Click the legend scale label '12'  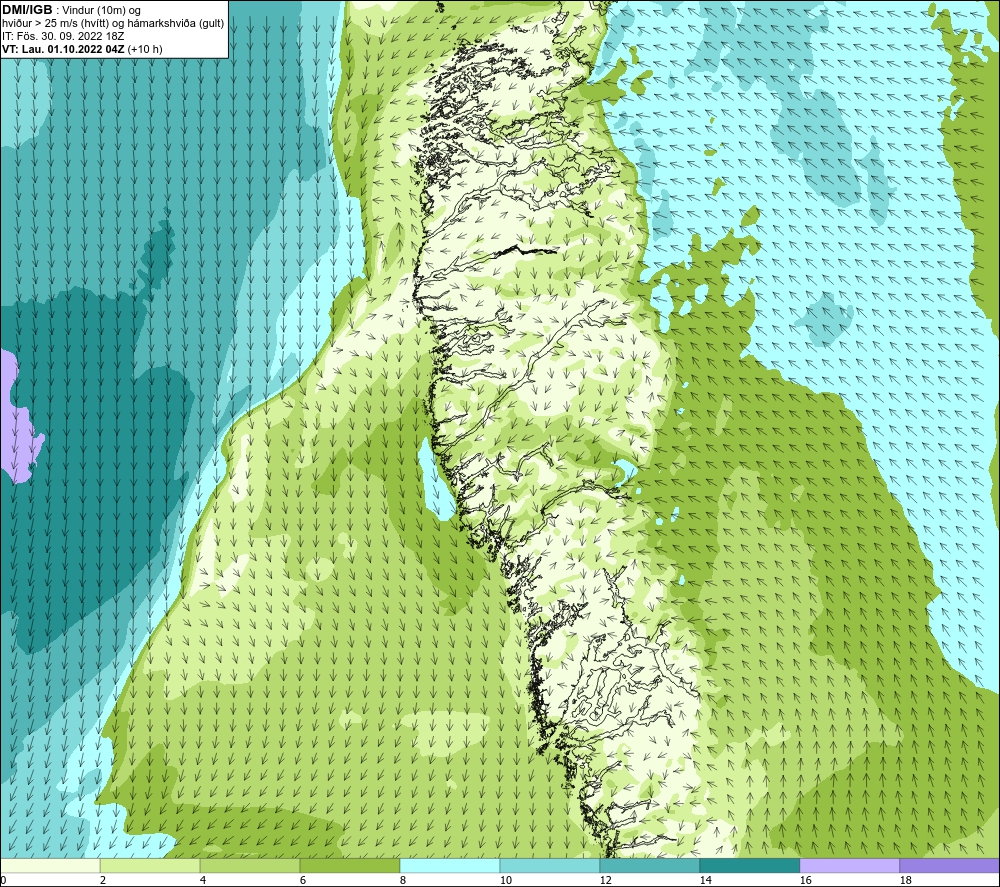click(x=605, y=881)
